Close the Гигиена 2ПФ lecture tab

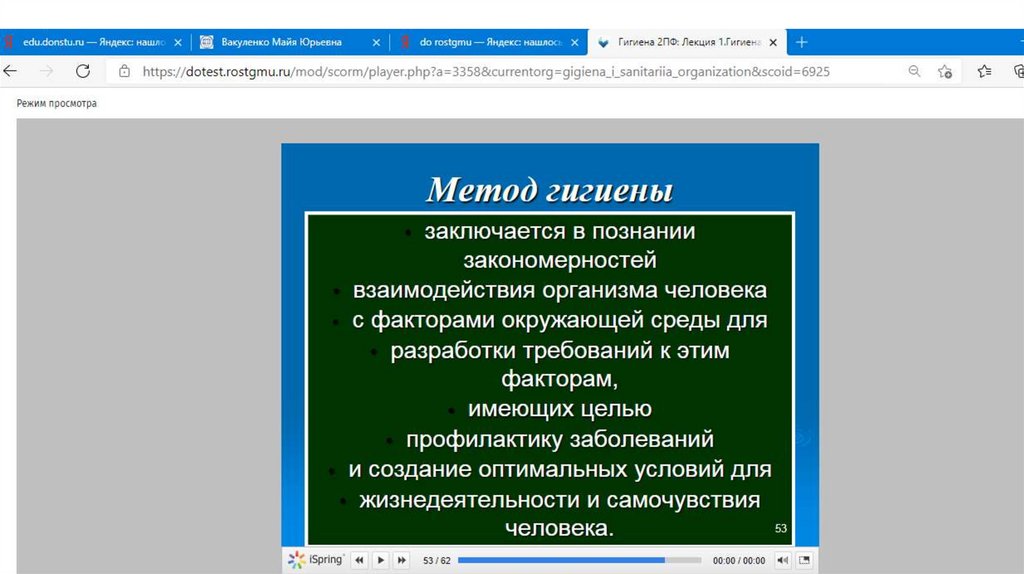tap(773, 42)
